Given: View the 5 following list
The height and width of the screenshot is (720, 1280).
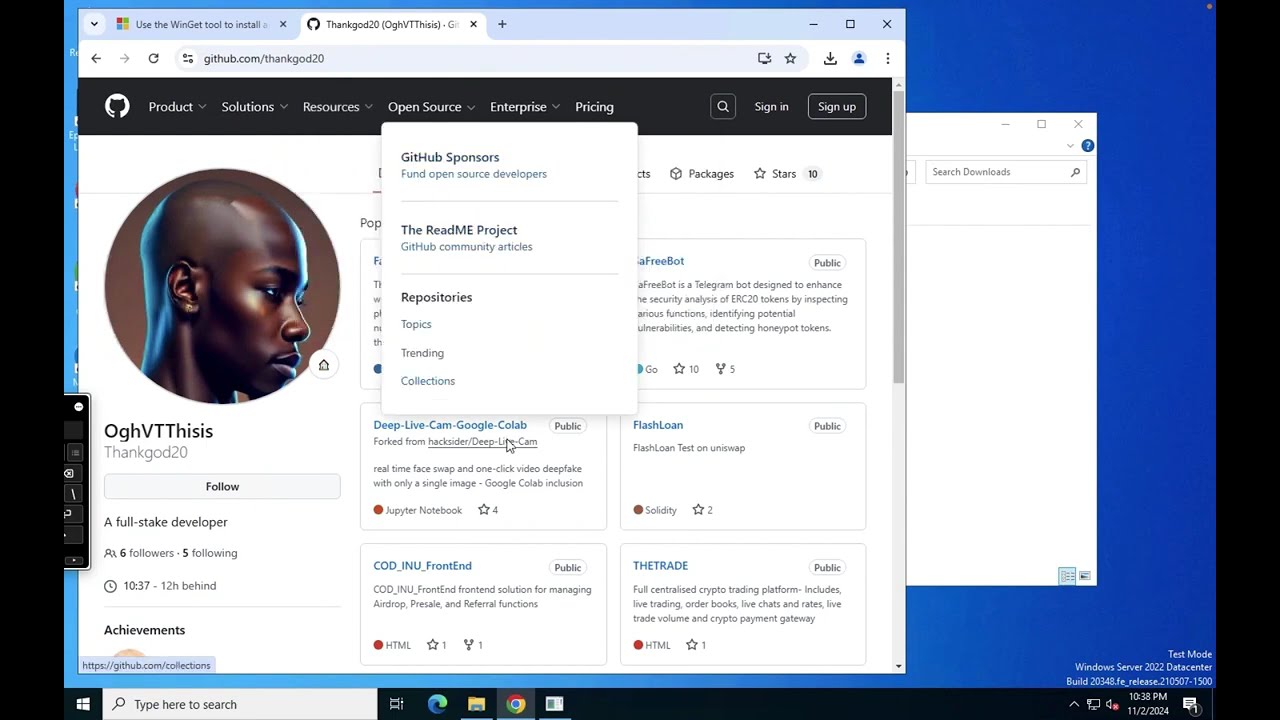Looking at the screenshot, I should (x=210, y=553).
